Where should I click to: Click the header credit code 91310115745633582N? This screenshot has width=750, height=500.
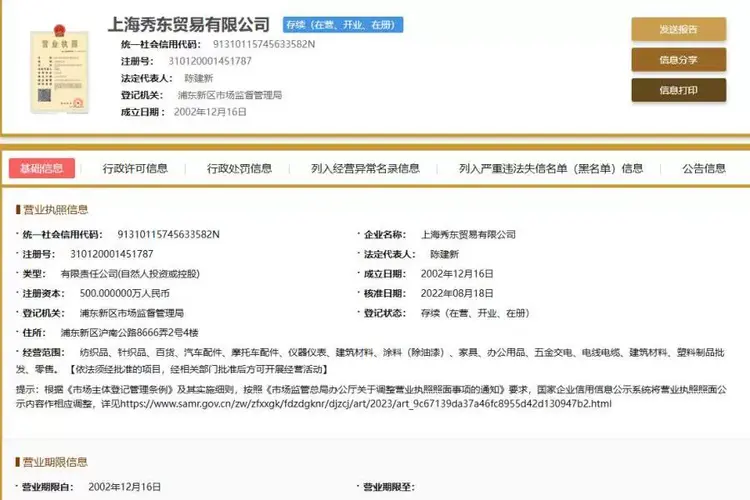click(x=264, y=44)
